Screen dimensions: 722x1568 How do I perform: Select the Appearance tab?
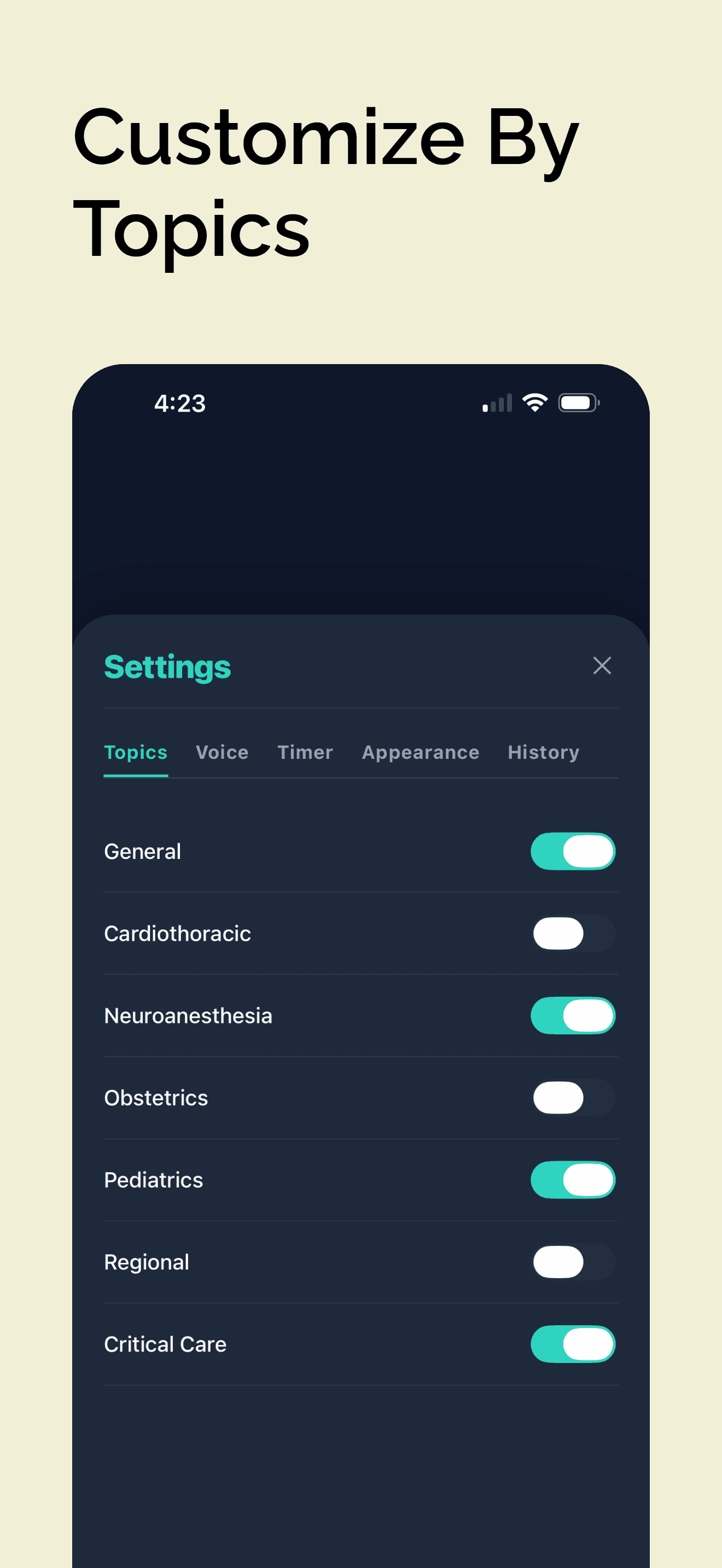pos(420,752)
